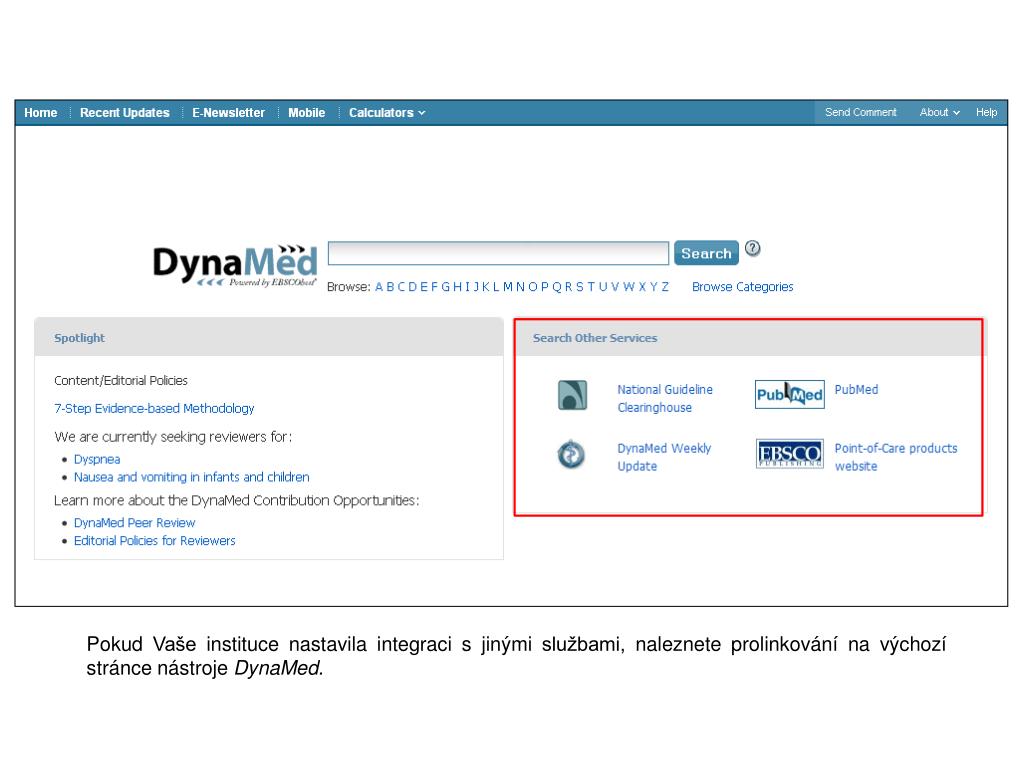Click the EBSCO Publishing logo icon
This screenshot has height=768, width=1024.
tap(790, 454)
